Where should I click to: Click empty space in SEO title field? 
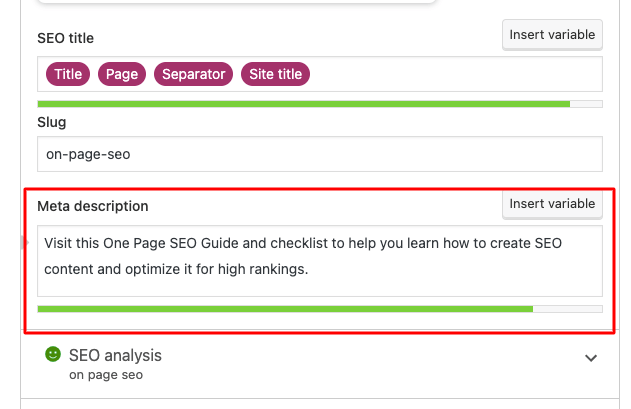coord(450,74)
